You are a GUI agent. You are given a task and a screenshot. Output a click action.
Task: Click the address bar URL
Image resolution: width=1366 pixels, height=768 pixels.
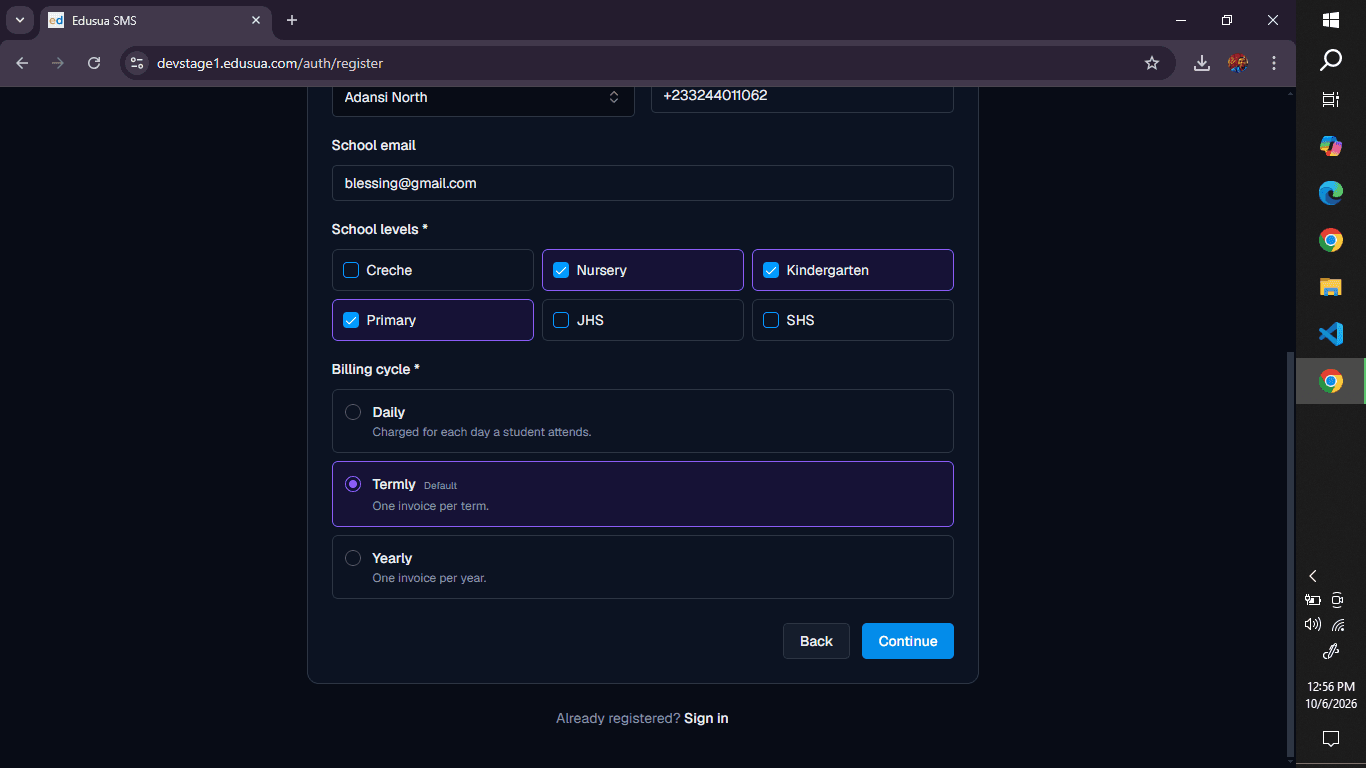pos(270,63)
